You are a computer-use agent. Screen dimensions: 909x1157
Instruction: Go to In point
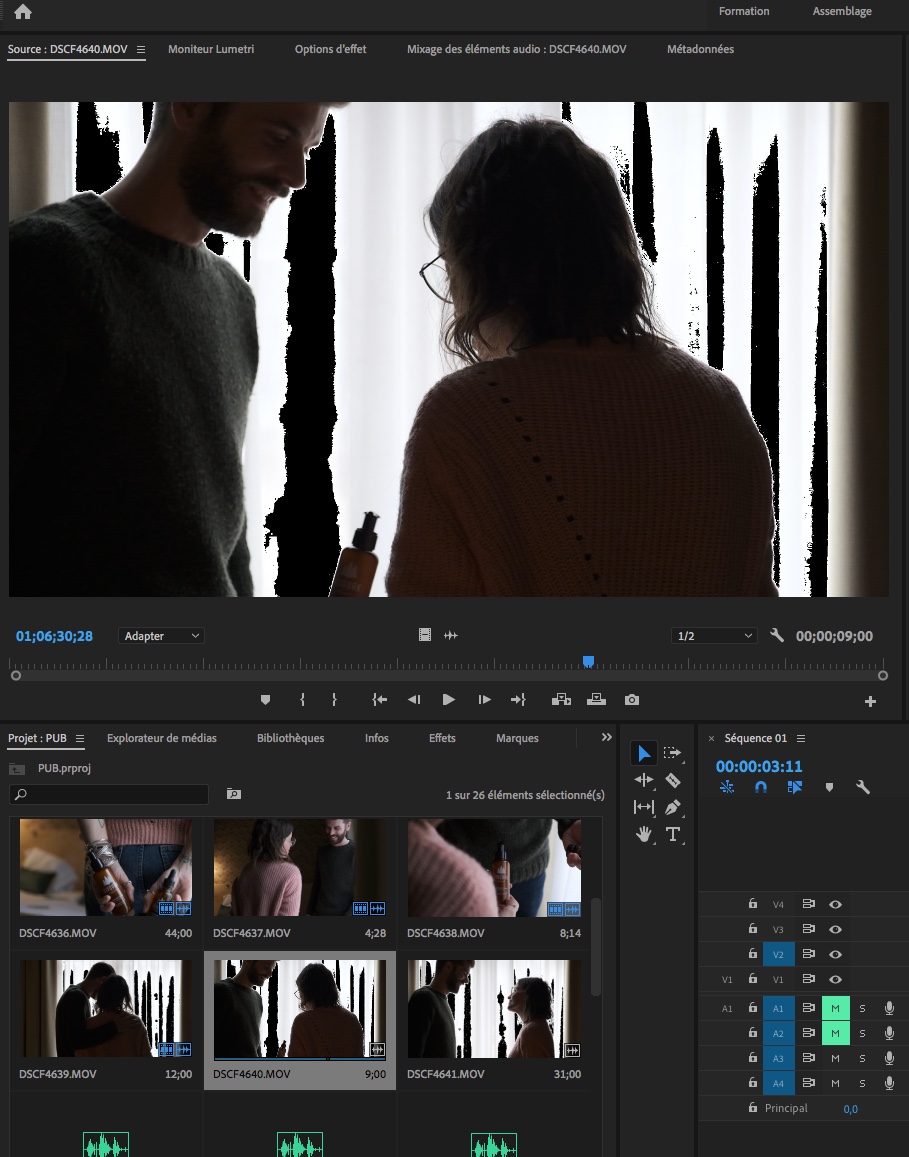tap(379, 700)
